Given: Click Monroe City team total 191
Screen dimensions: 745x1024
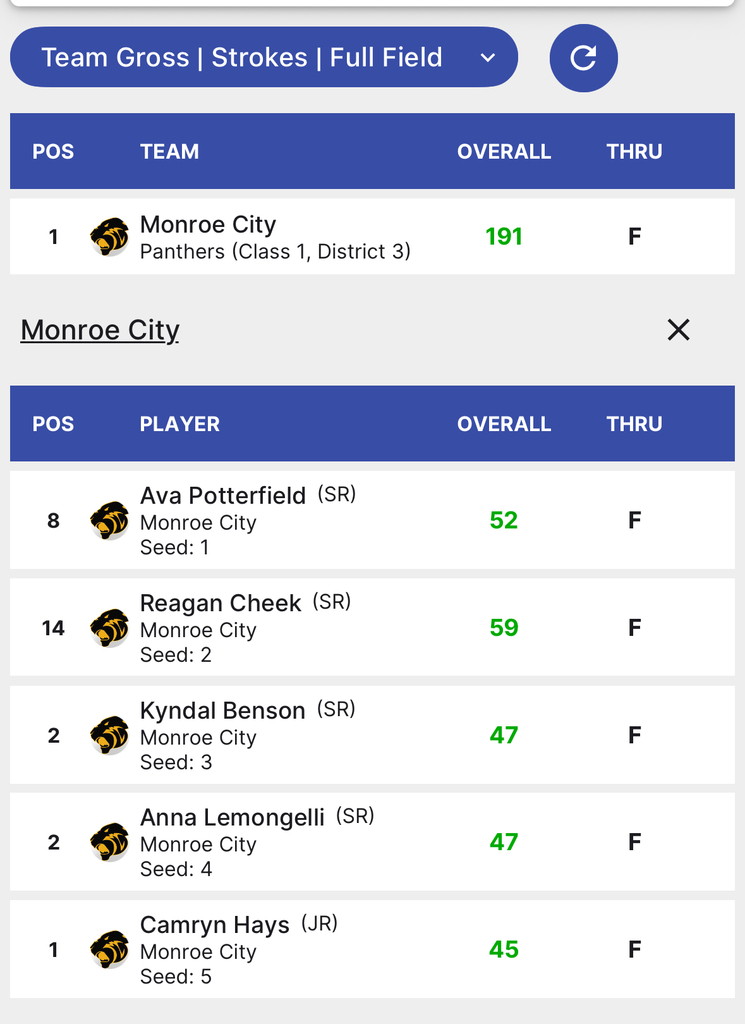Looking at the screenshot, I should (504, 237).
